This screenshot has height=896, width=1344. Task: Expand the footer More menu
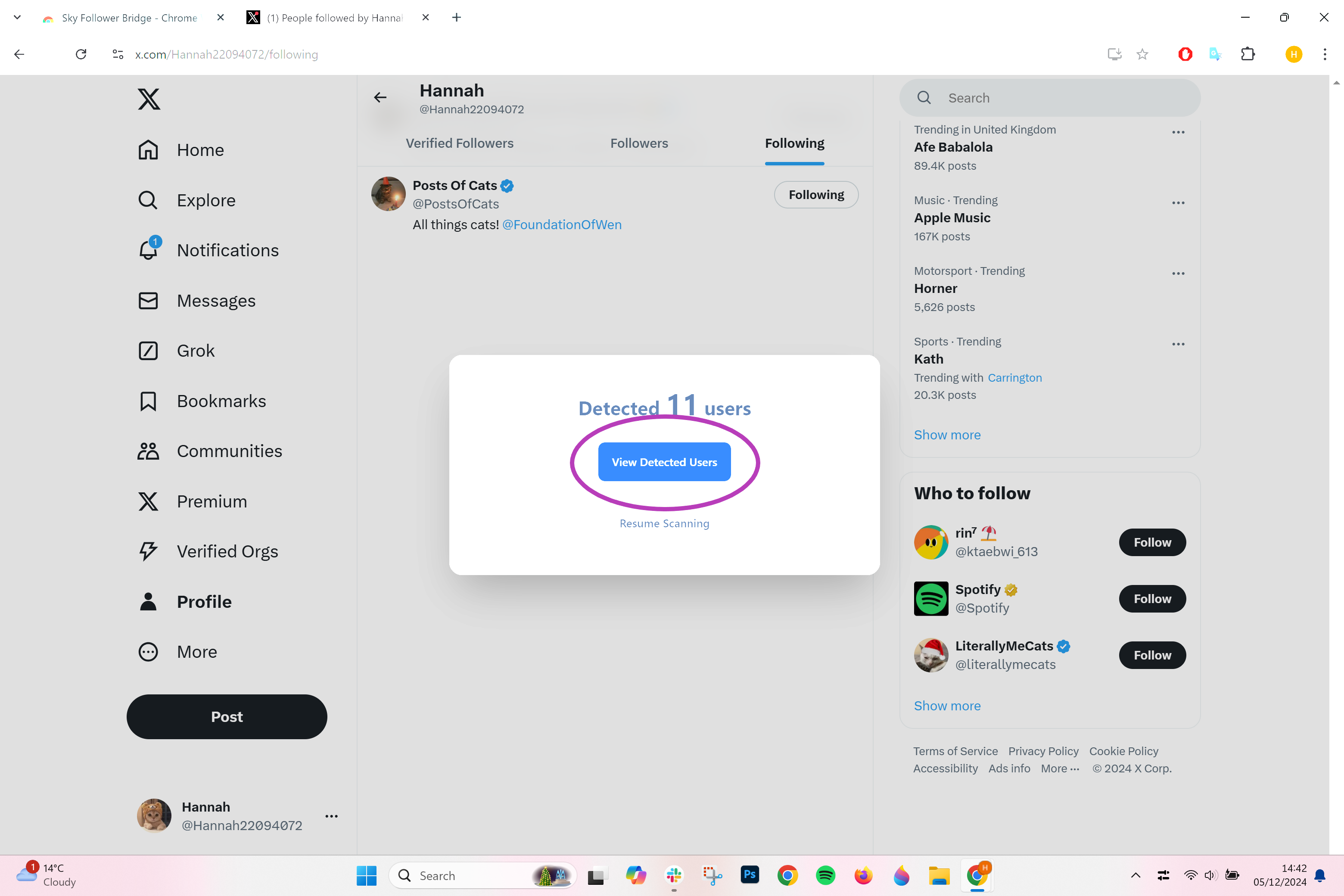coord(1060,768)
